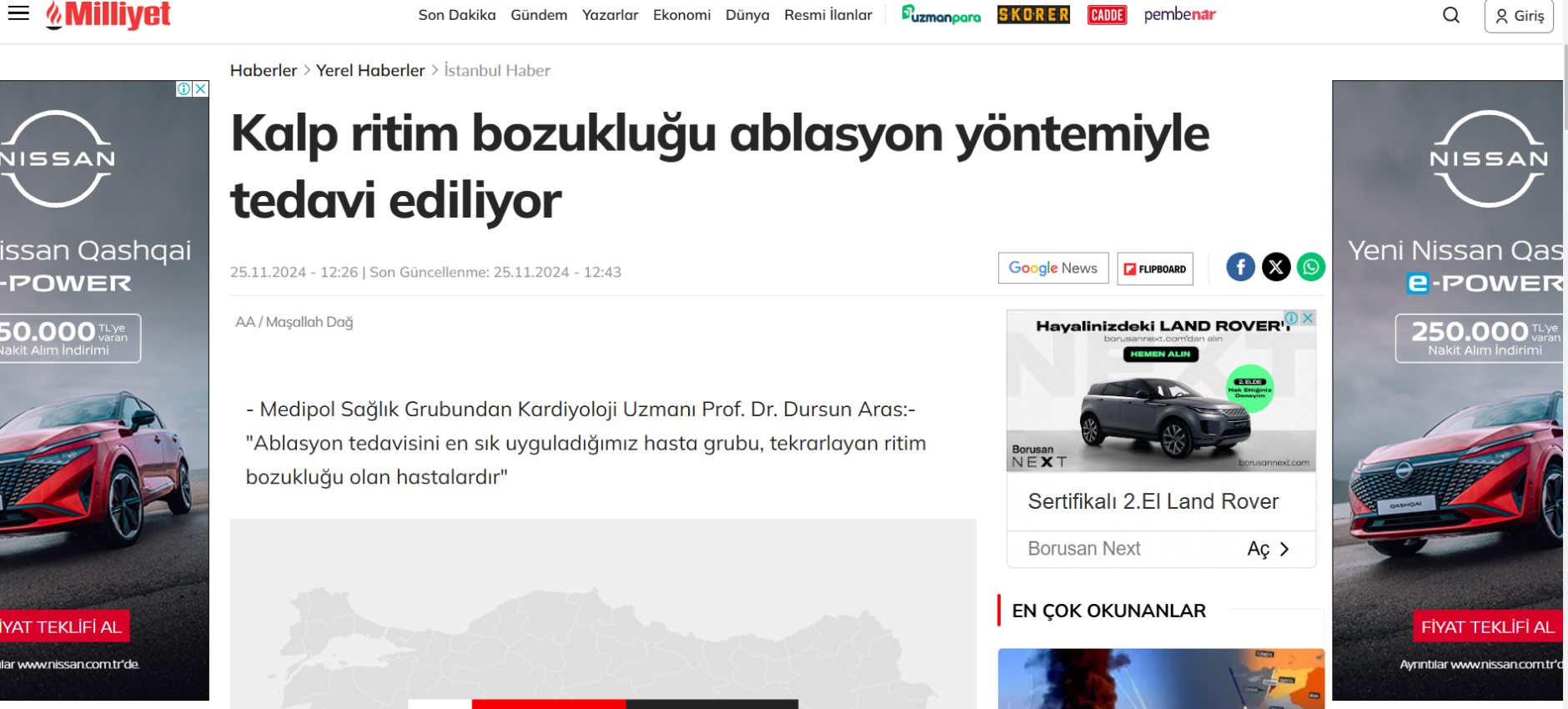This screenshot has height=709, width=1568.
Task: Open Sertifikalı 2.El Land Rover ad title
Action: [1153, 501]
